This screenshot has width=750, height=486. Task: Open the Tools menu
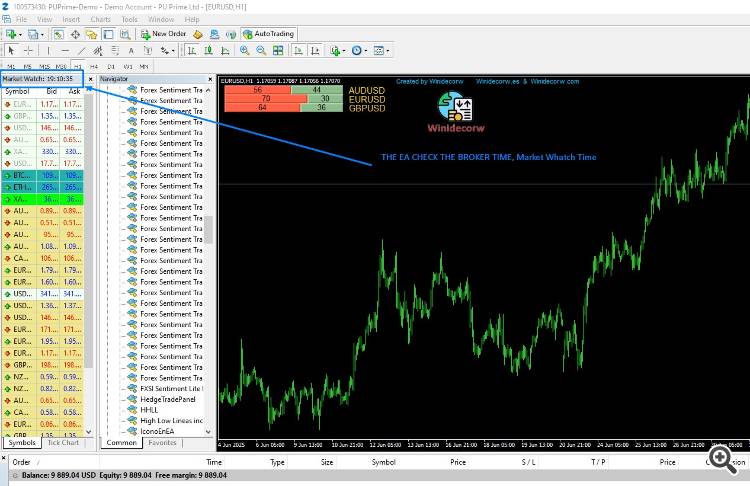click(x=129, y=20)
